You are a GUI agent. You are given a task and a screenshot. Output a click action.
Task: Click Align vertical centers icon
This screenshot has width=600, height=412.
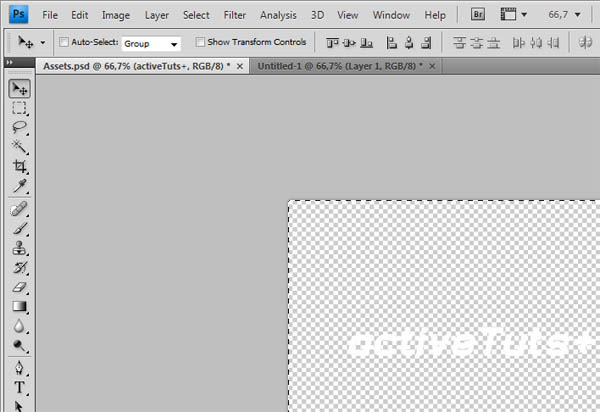tap(349, 42)
